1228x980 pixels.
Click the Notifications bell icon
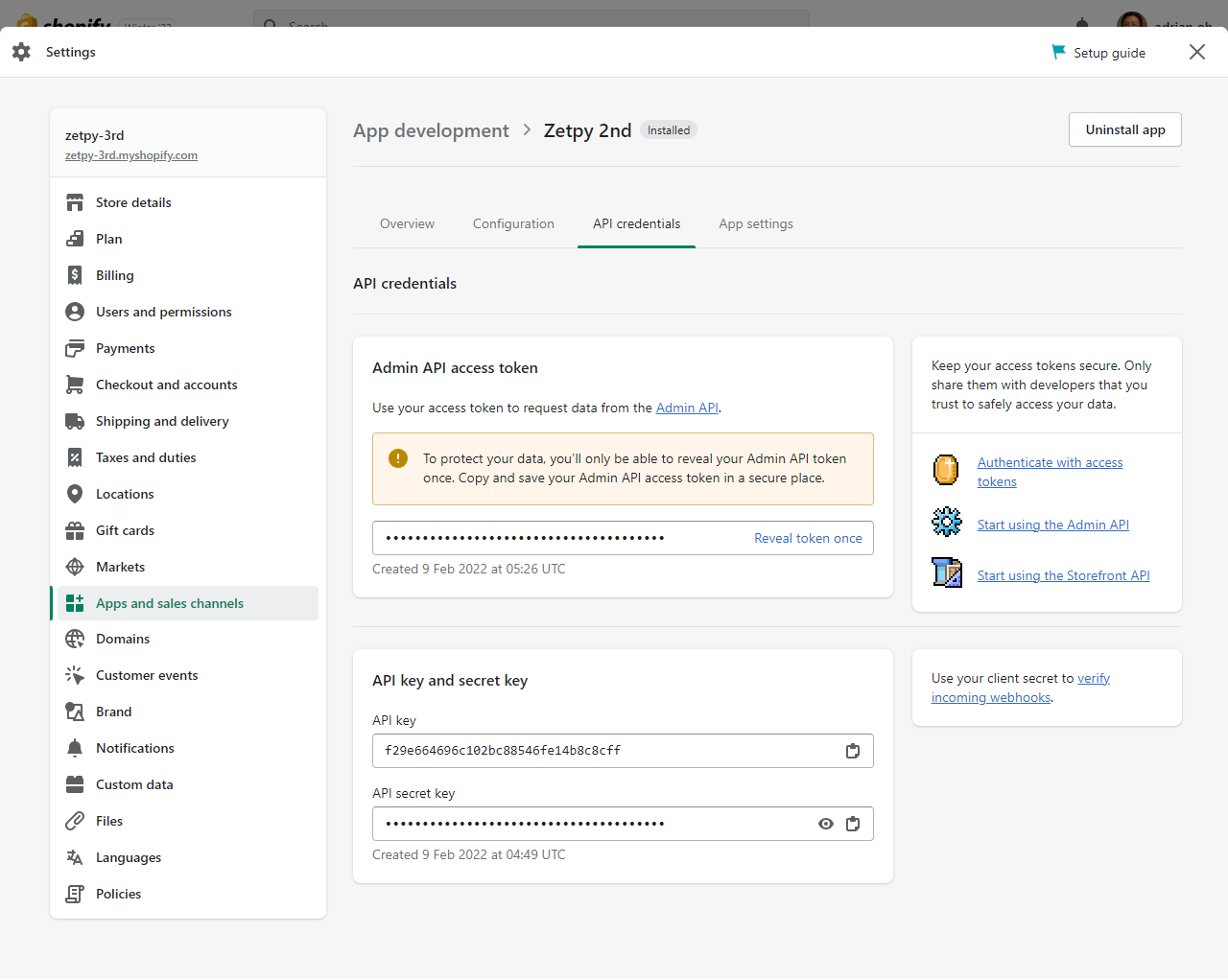coord(75,748)
